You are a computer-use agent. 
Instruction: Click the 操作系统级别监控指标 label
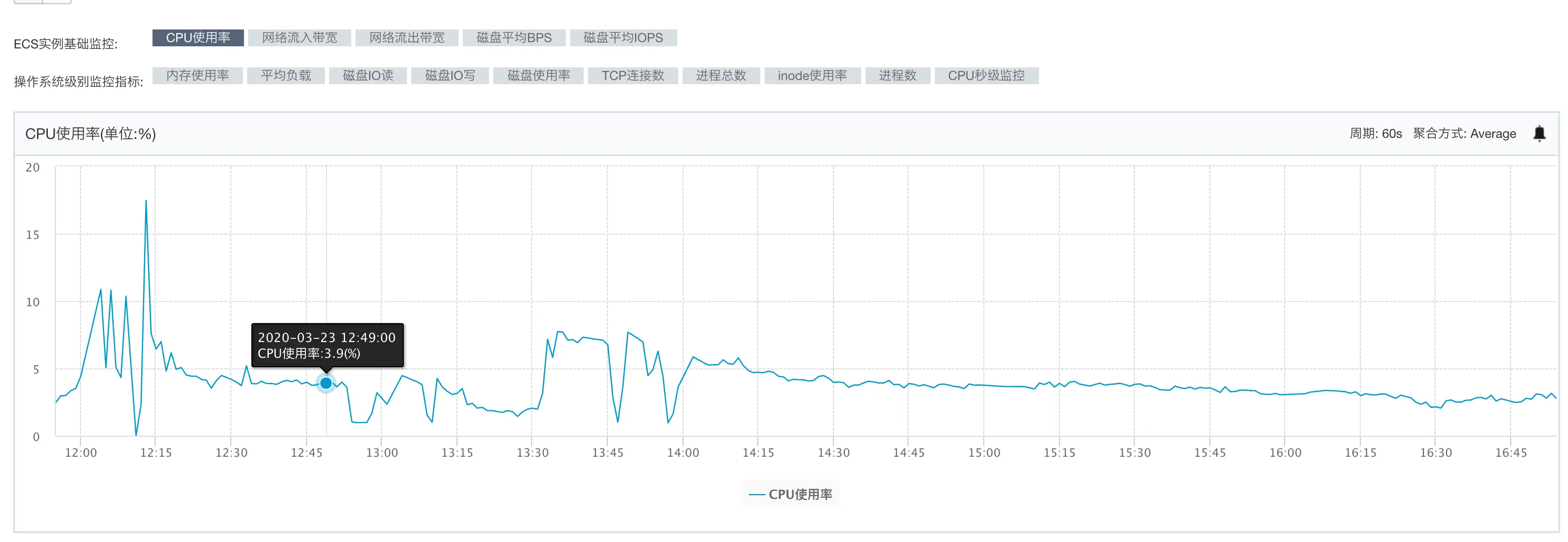point(78,82)
